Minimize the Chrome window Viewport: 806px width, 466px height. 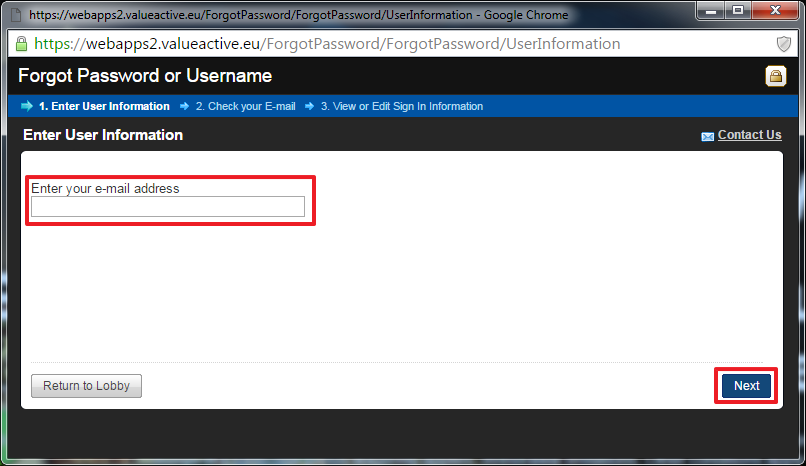click(x=711, y=10)
